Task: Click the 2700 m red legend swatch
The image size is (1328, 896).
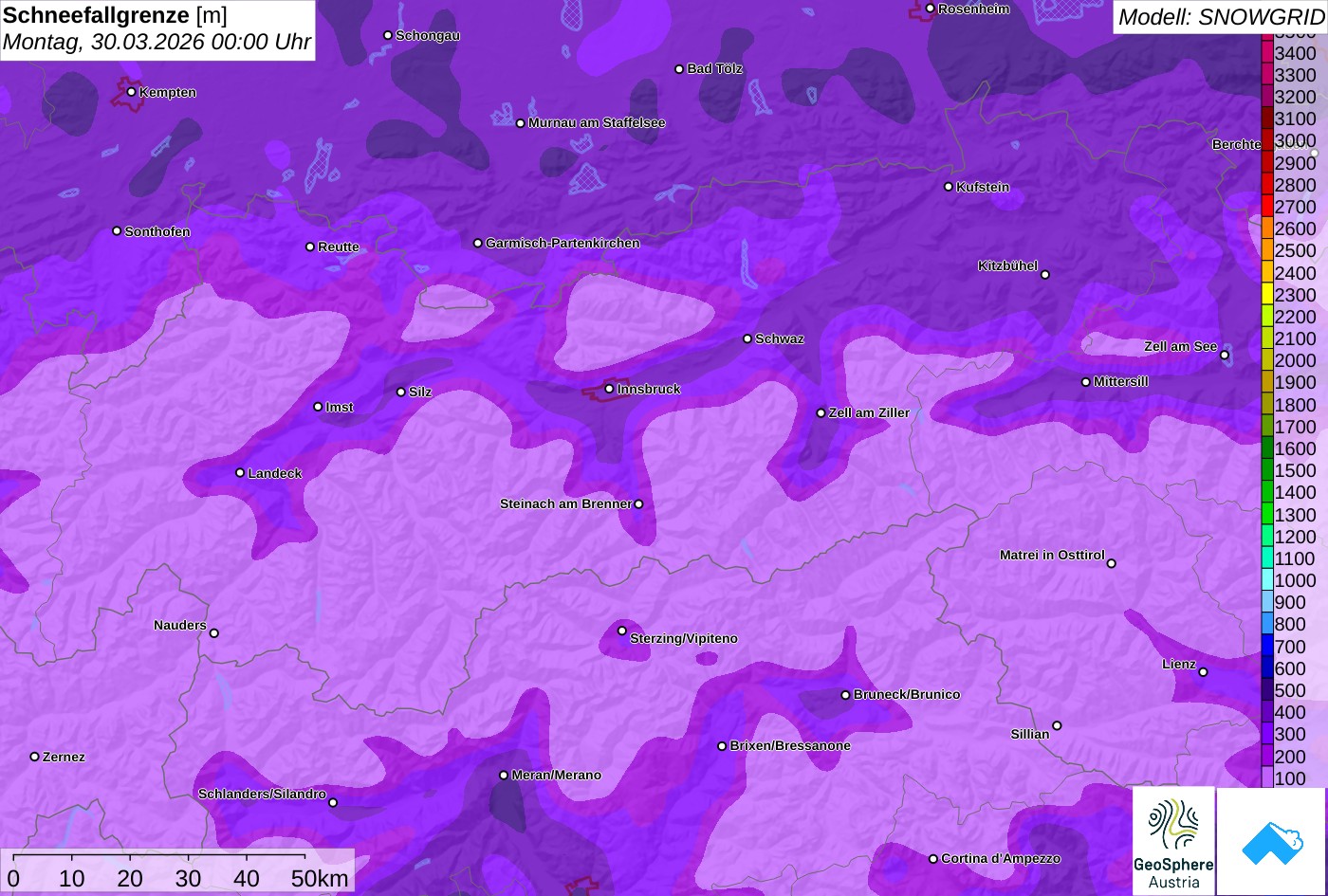Action: (1267, 207)
